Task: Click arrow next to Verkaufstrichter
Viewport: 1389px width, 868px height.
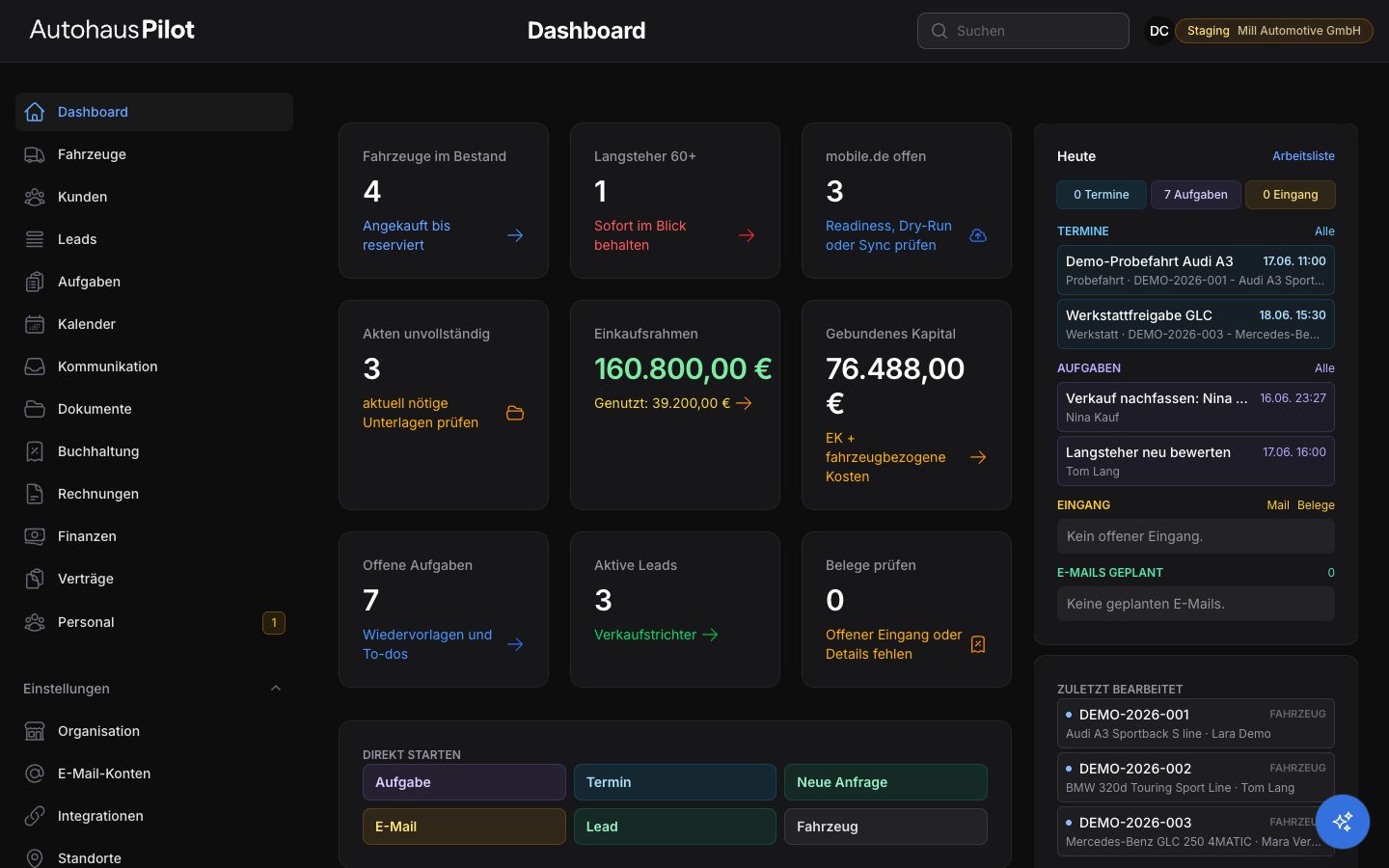Action: tap(710, 635)
